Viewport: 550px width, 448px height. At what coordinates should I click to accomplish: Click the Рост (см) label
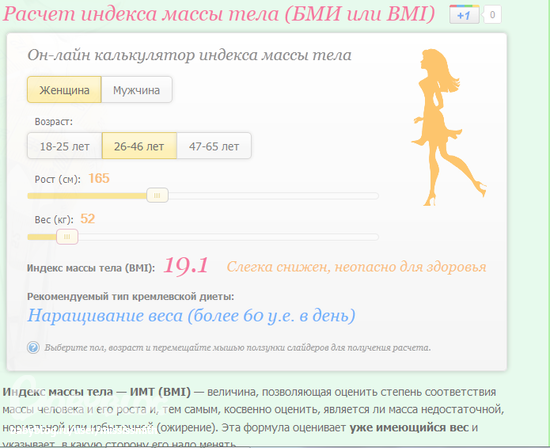pyautogui.click(x=58, y=179)
